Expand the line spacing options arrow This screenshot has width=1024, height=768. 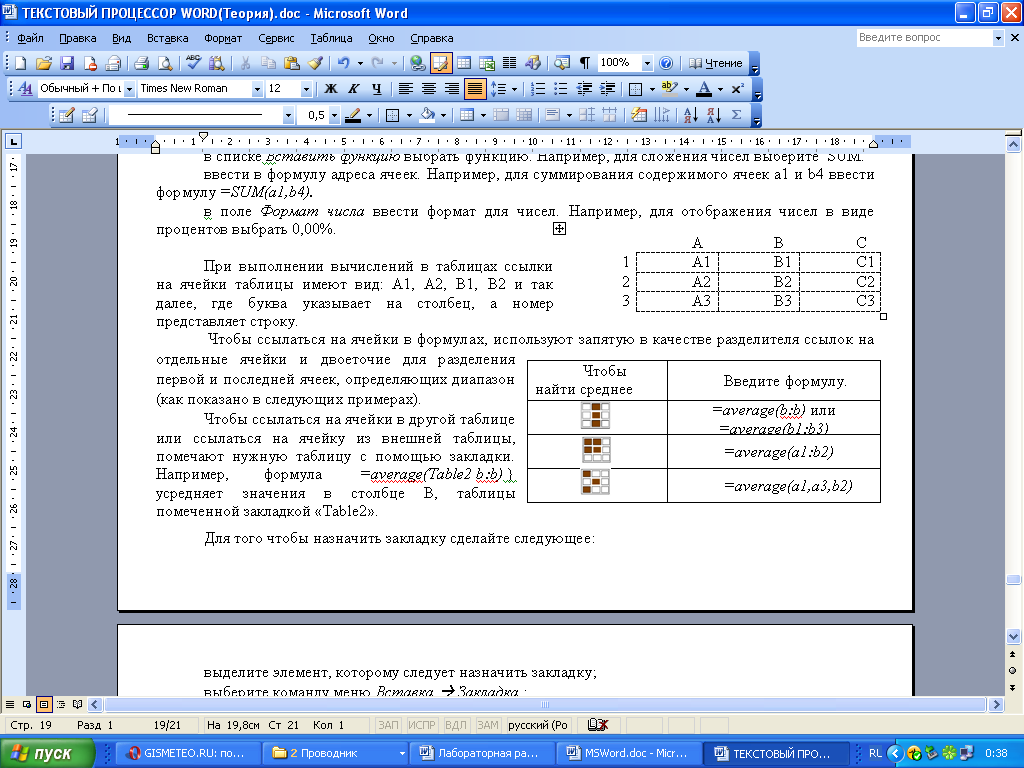click(515, 88)
